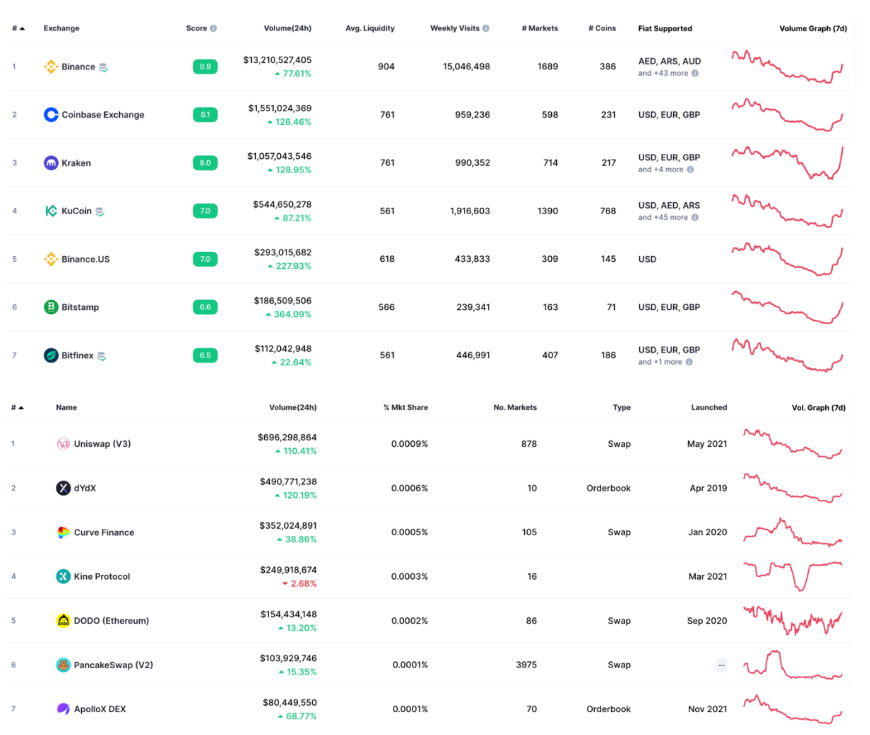870x735 pixels.
Task: Click the Binance exchange logo icon
Action: point(51,67)
